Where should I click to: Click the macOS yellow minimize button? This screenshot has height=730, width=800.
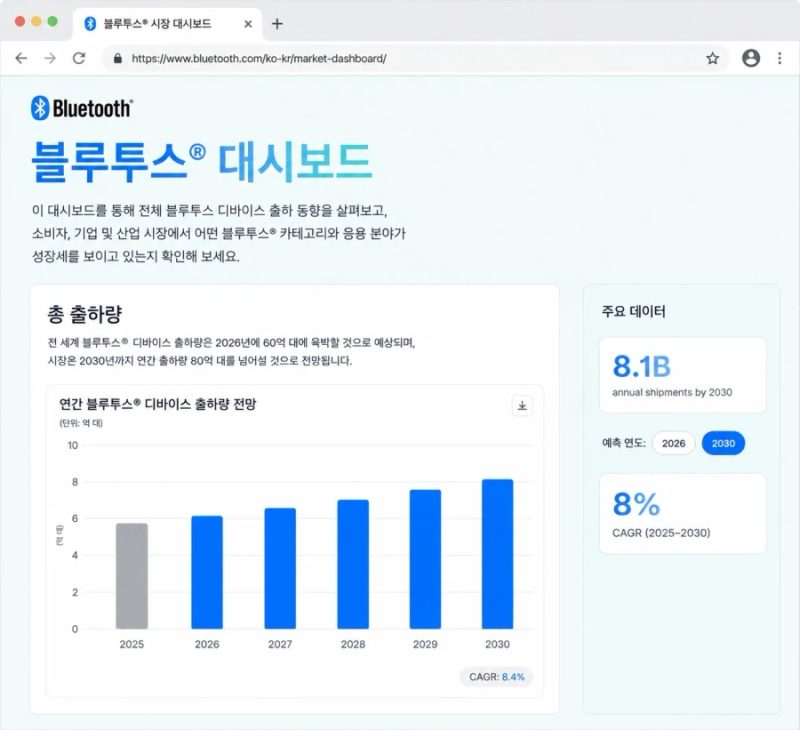pos(36,21)
